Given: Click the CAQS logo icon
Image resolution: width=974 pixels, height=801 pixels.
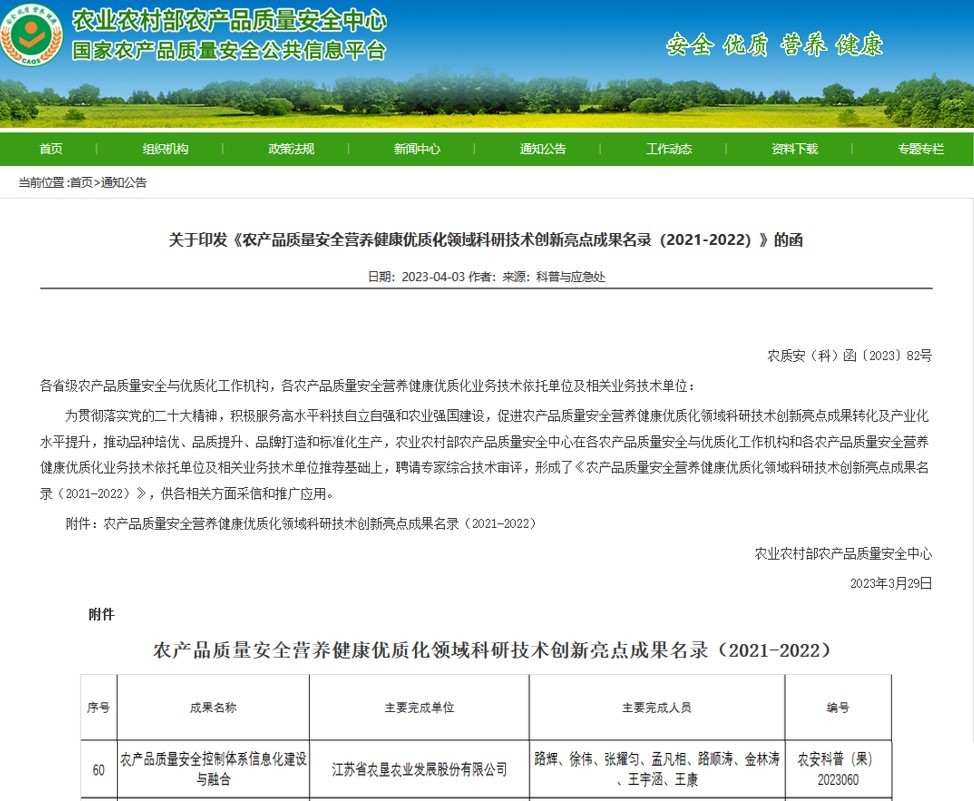Looking at the screenshot, I should (32, 36).
